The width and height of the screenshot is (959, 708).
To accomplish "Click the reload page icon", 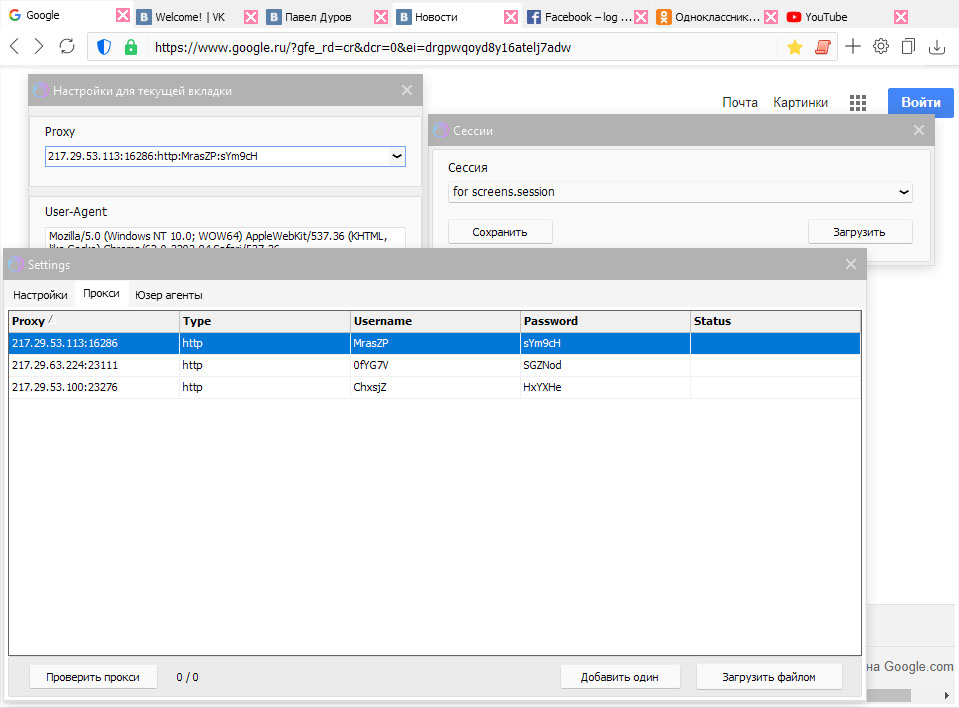I will (x=67, y=47).
